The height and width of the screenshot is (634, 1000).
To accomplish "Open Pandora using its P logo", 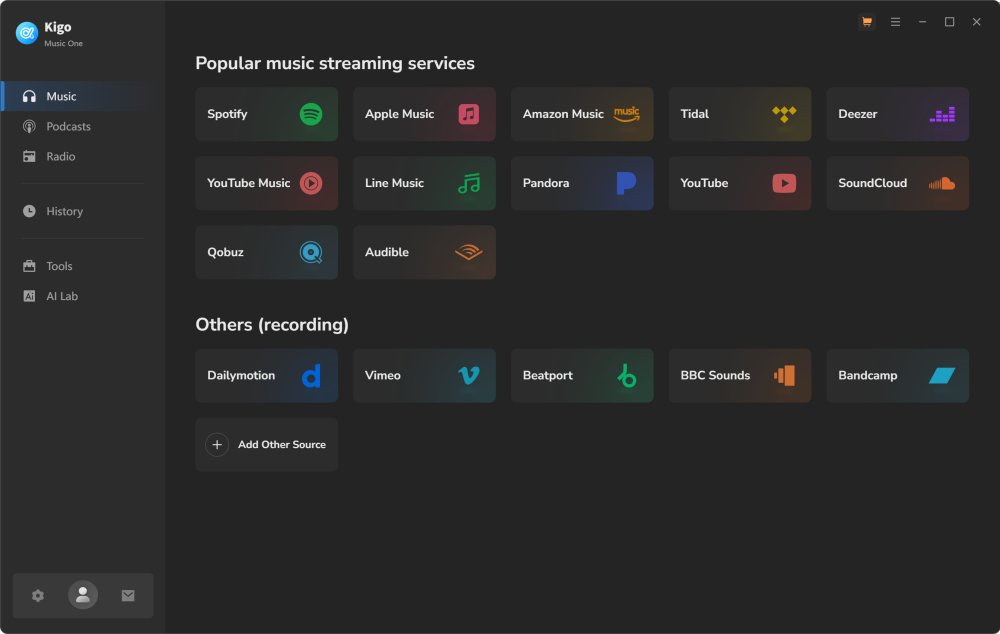I will (626, 183).
